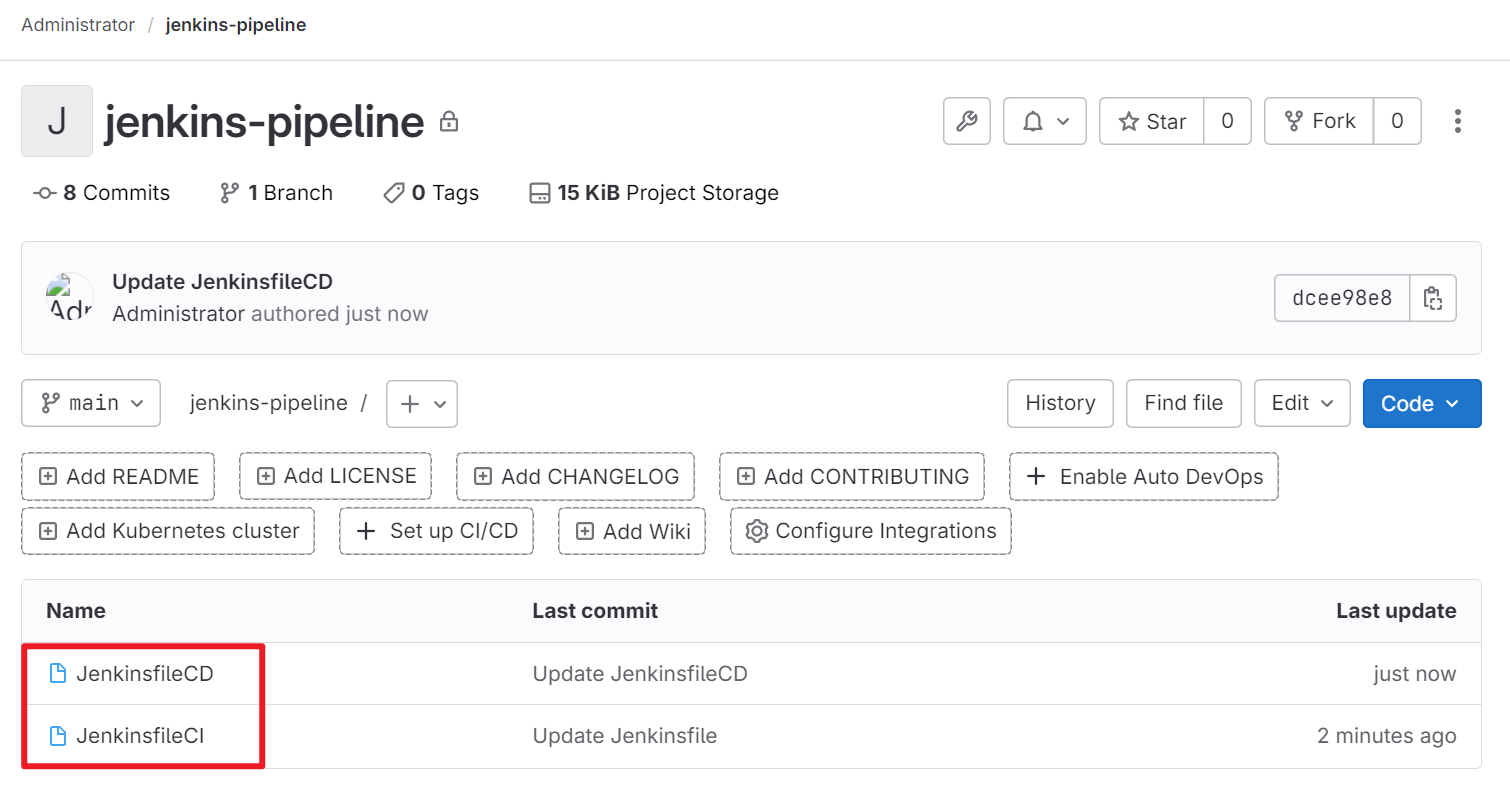Click the private lock icon by project name
The width and height of the screenshot is (1510, 786).
tap(449, 122)
